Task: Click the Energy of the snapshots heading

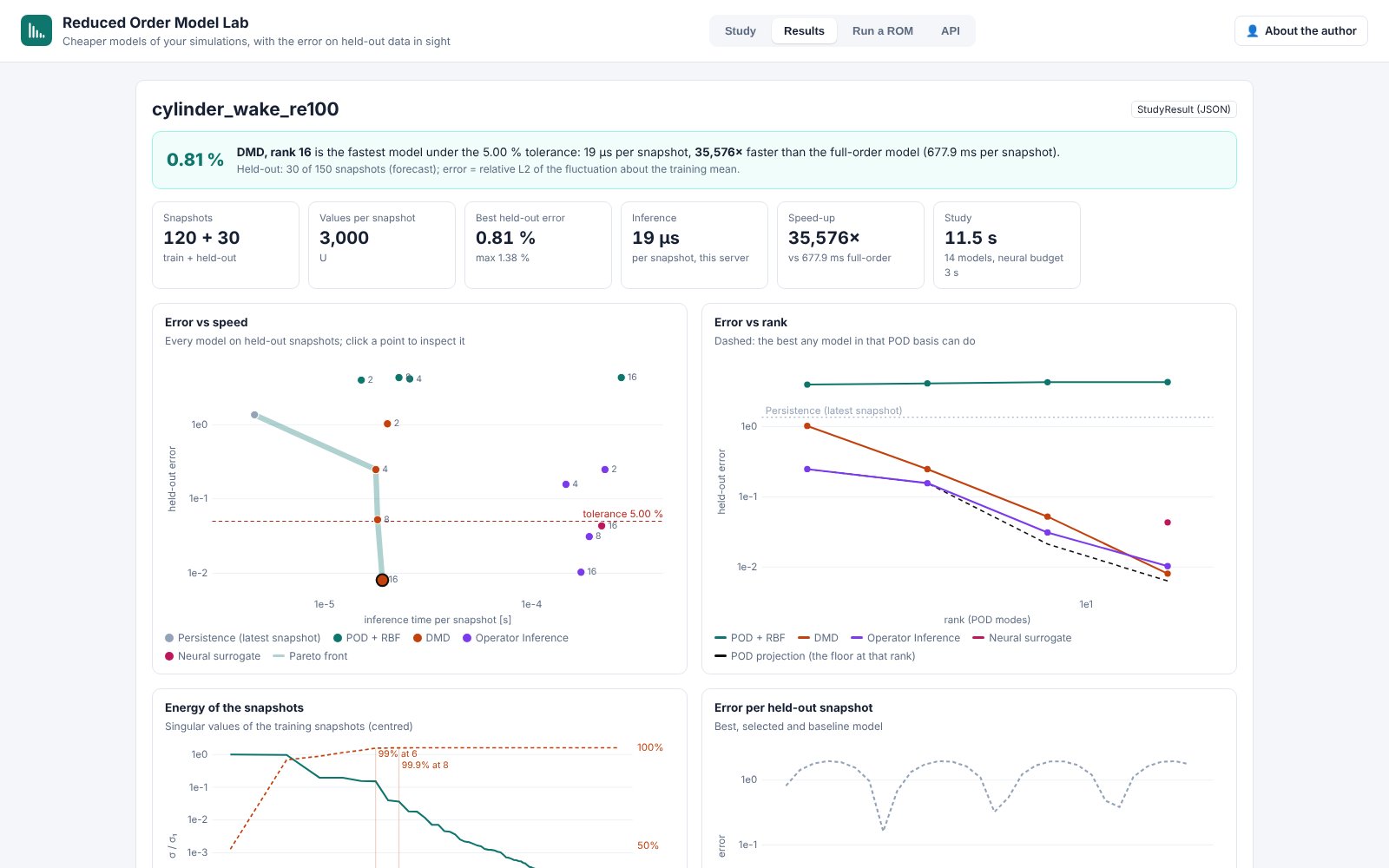Action: [x=234, y=707]
